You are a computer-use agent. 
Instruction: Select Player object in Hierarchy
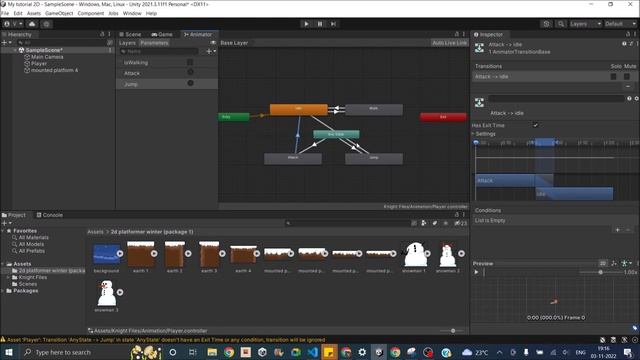[39, 64]
